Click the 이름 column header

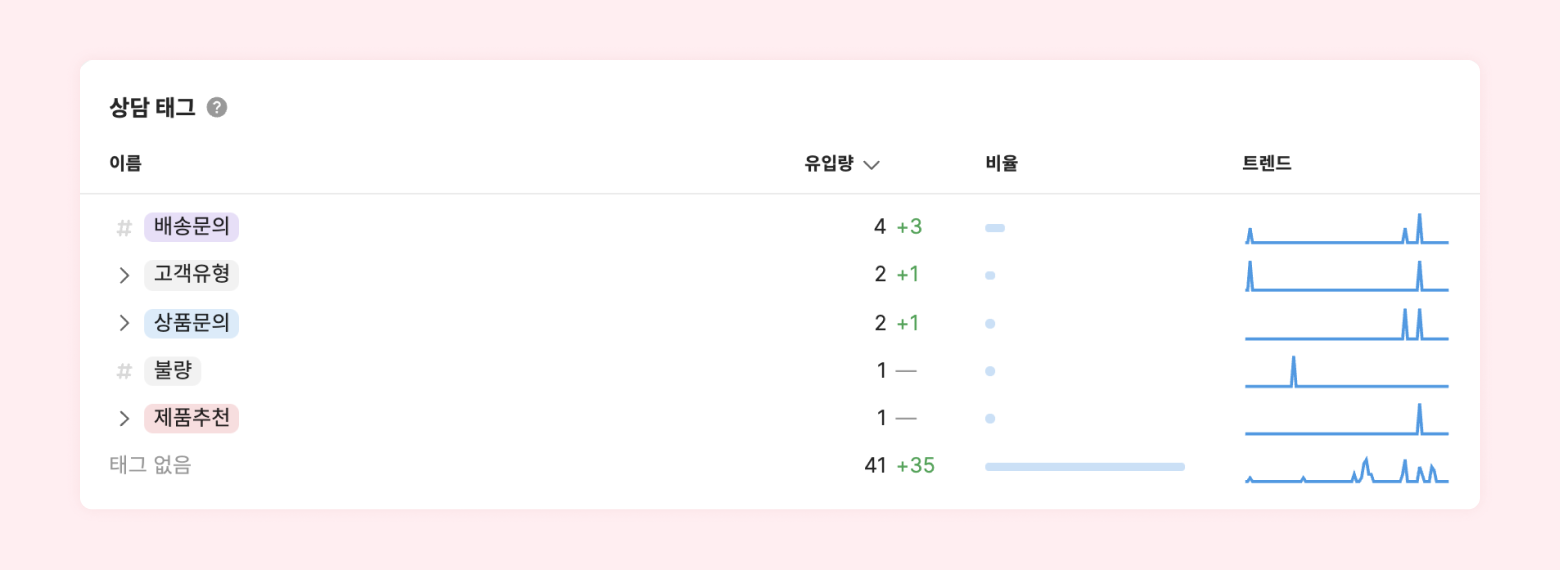click(x=125, y=164)
